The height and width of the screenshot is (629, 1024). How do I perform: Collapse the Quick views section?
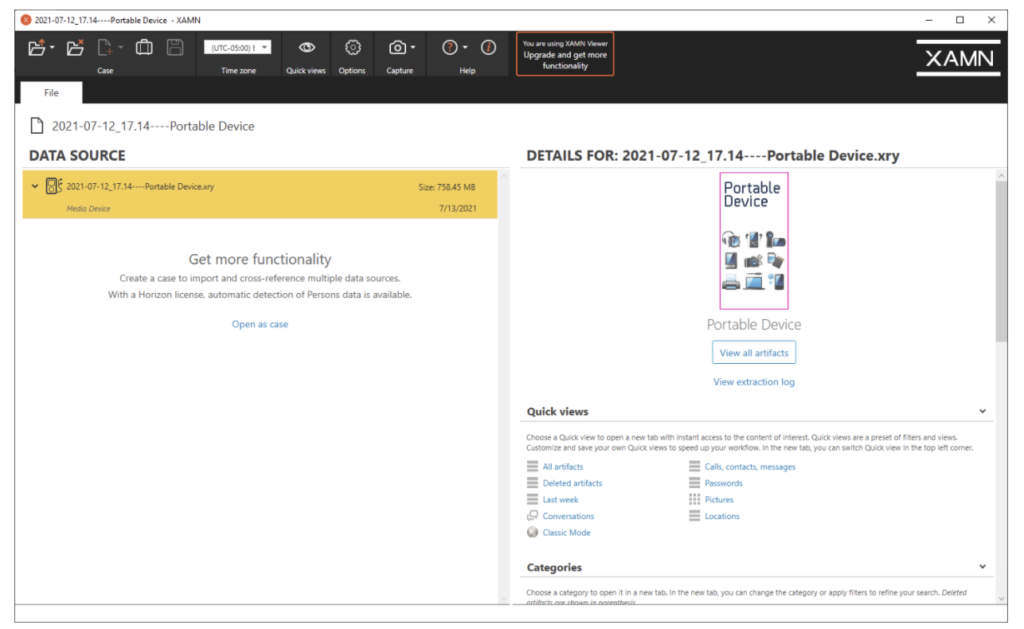[x=982, y=411]
